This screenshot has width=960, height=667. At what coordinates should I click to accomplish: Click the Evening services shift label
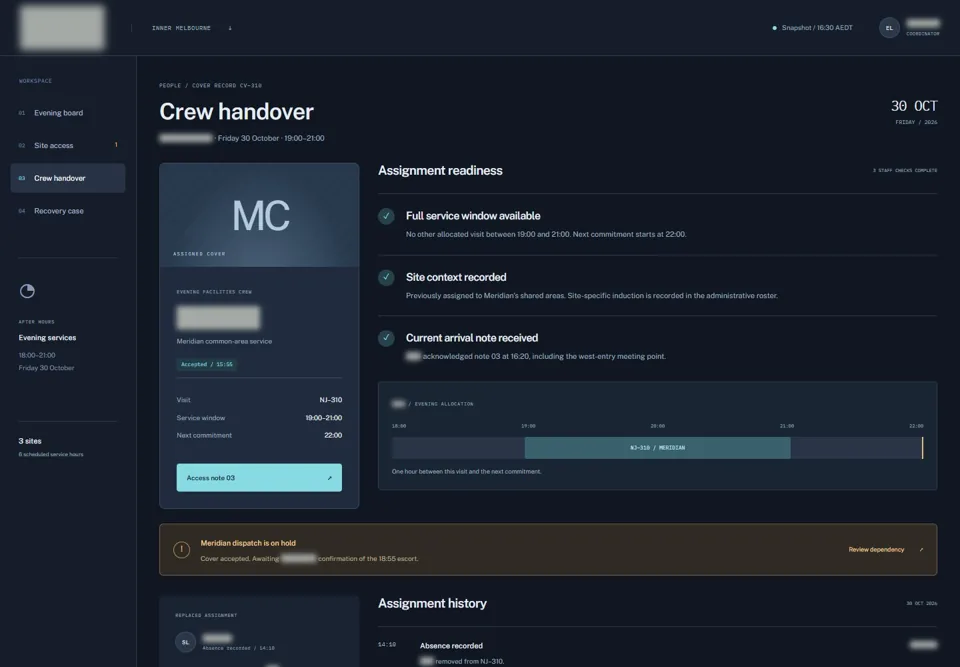pyautogui.click(x=47, y=337)
